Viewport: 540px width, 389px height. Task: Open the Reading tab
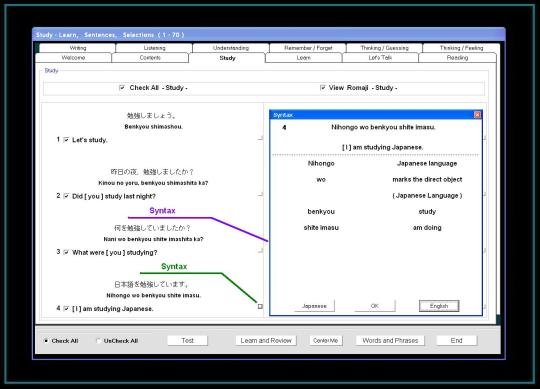point(457,58)
